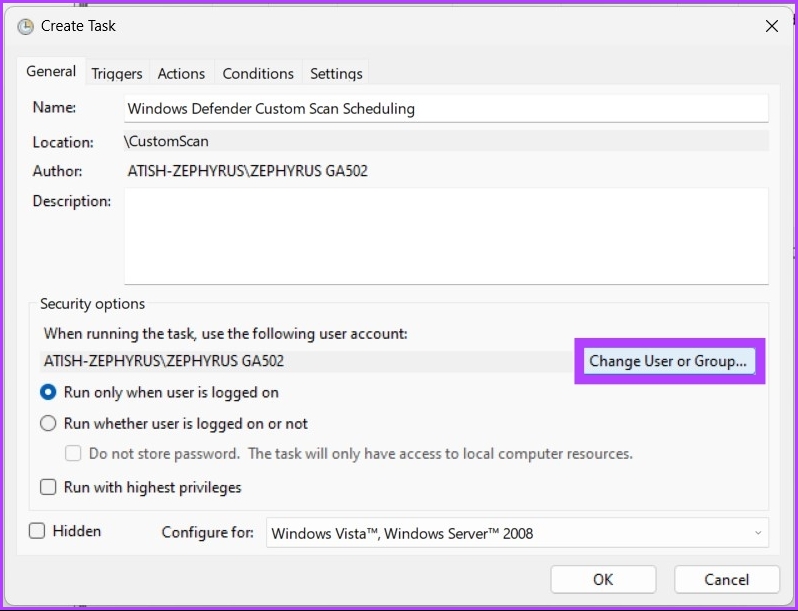798x611 pixels.
Task: Confirm the task with OK
Action: coord(603,579)
